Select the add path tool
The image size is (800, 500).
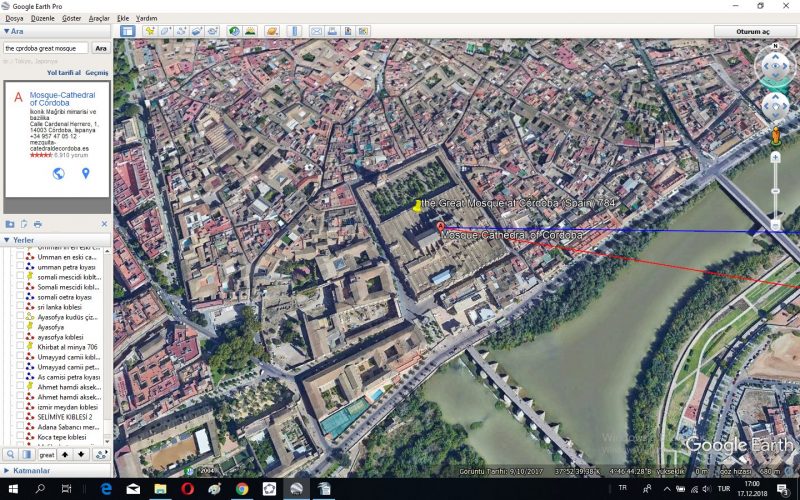pos(181,31)
